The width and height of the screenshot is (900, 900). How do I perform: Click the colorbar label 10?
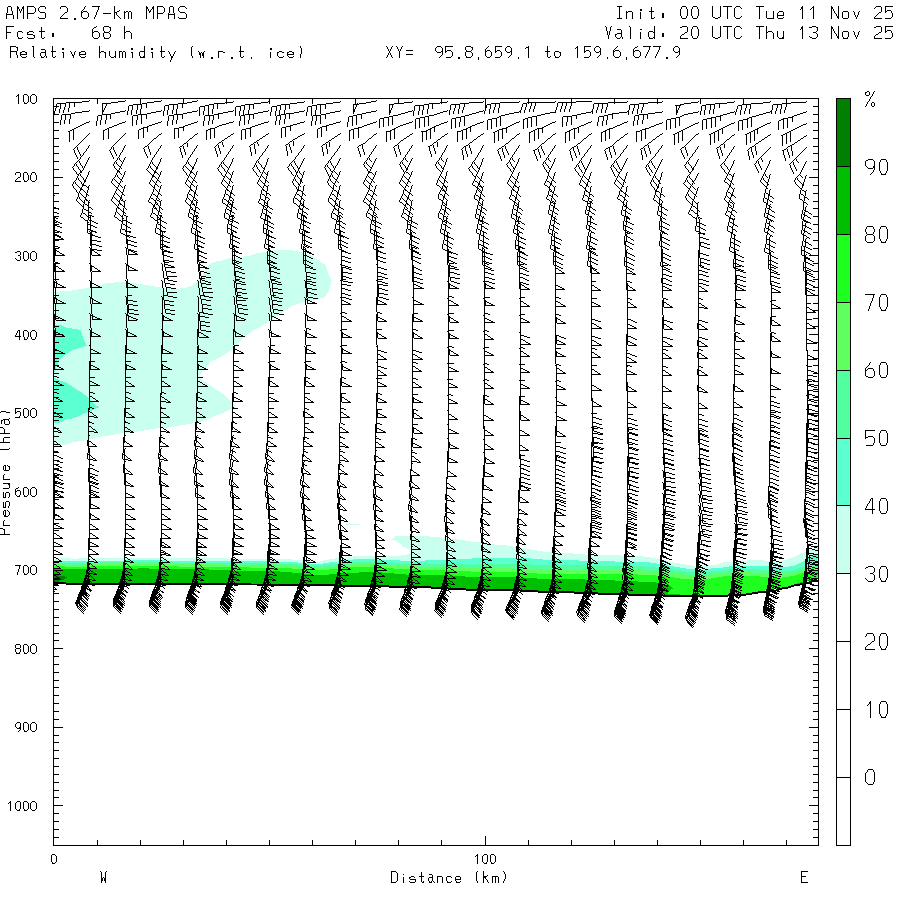[x=876, y=710]
